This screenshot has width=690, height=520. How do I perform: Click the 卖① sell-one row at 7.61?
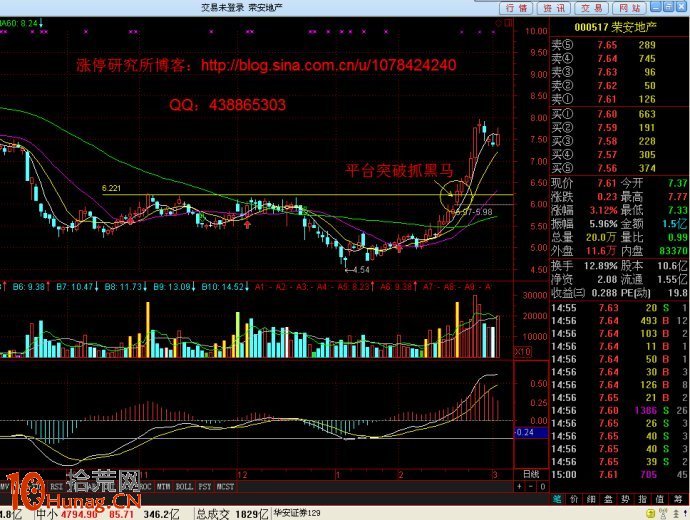click(x=619, y=99)
